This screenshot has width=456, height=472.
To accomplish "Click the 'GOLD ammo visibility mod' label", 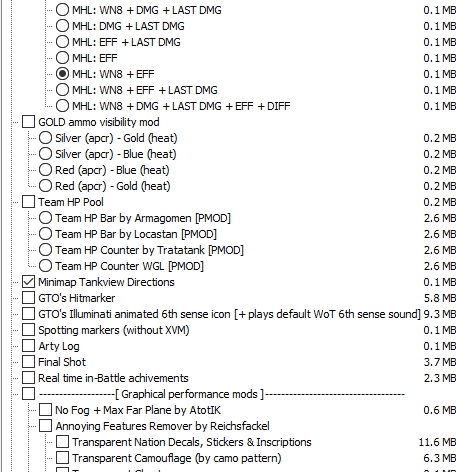I will (x=99, y=122).
